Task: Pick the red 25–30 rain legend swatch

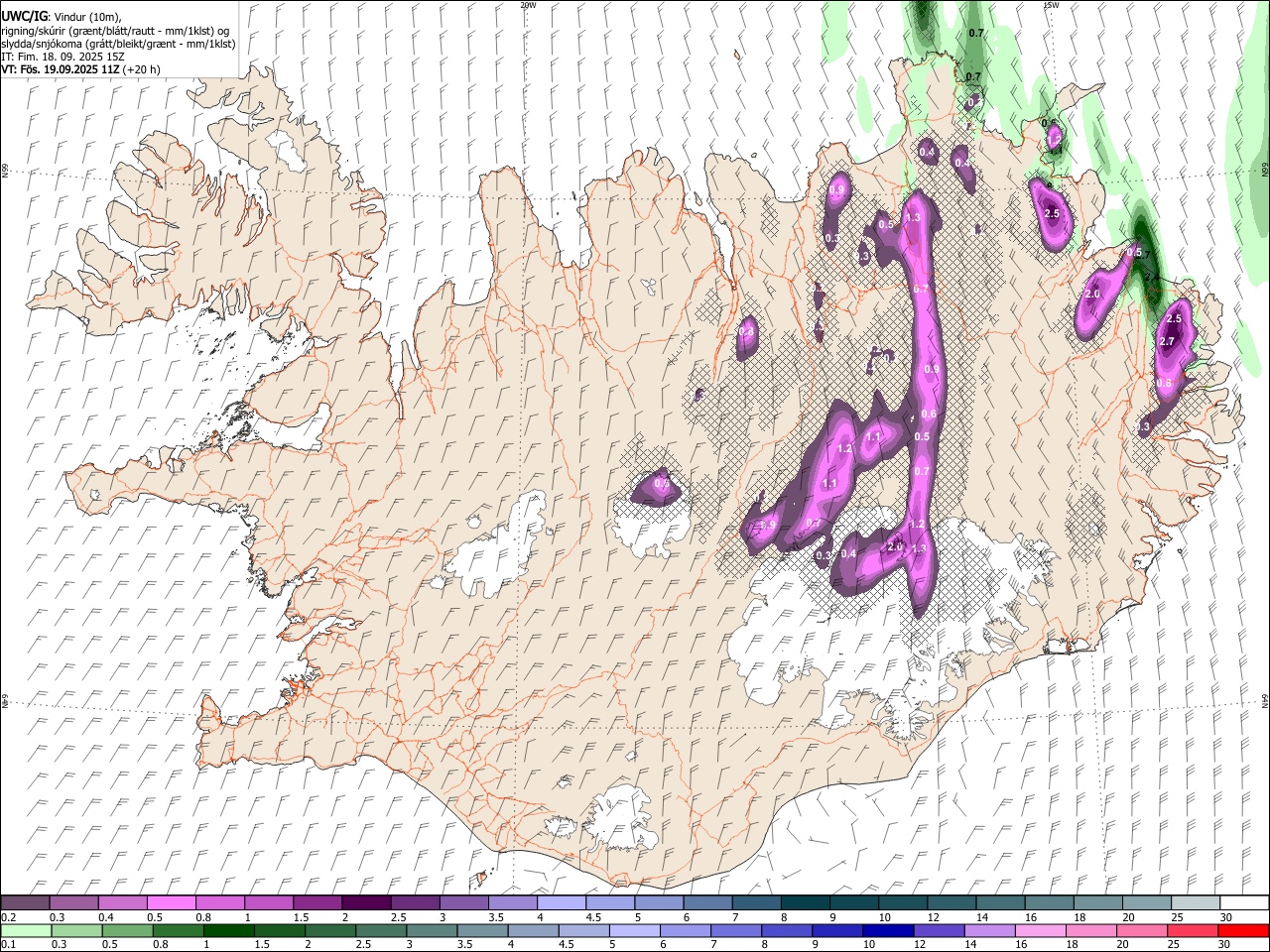Action: tap(1192, 931)
